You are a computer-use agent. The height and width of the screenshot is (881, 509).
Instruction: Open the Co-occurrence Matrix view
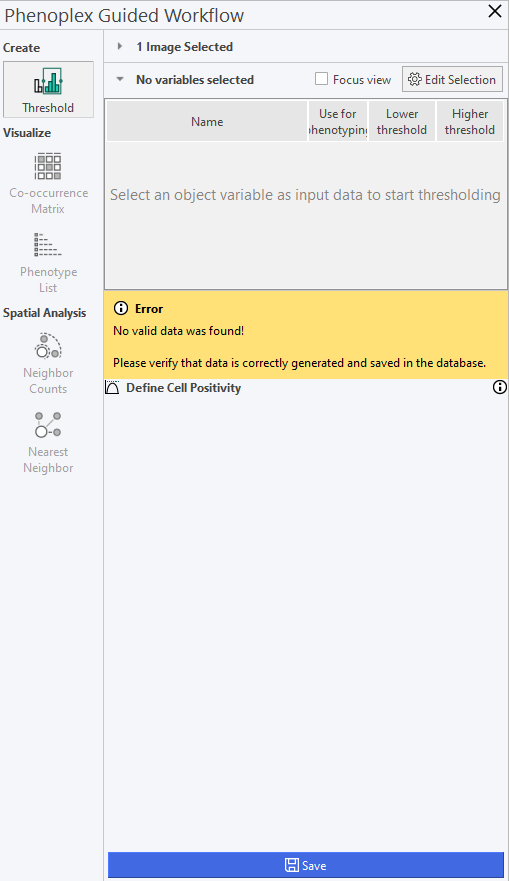pos(48,183)
